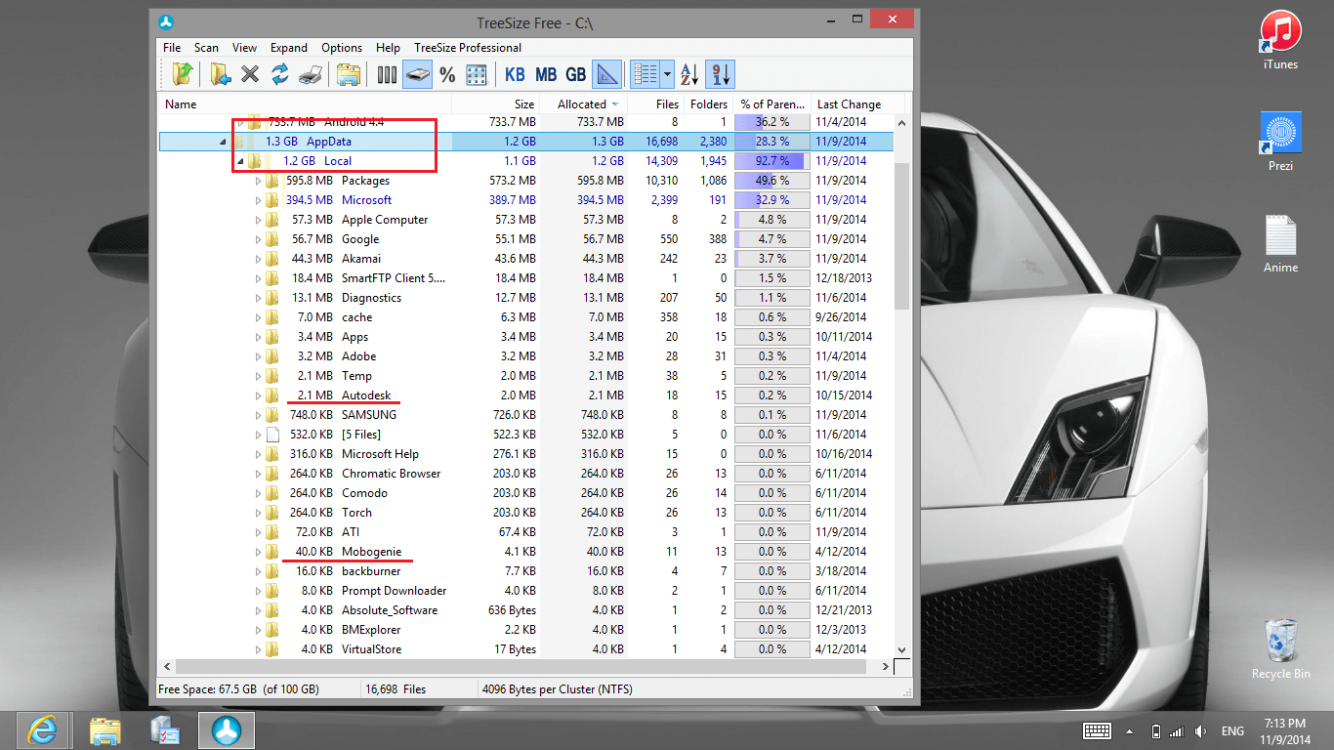Open details view dropdown arrow
The image size is (1334, 750).
click(x=667, y=74)
